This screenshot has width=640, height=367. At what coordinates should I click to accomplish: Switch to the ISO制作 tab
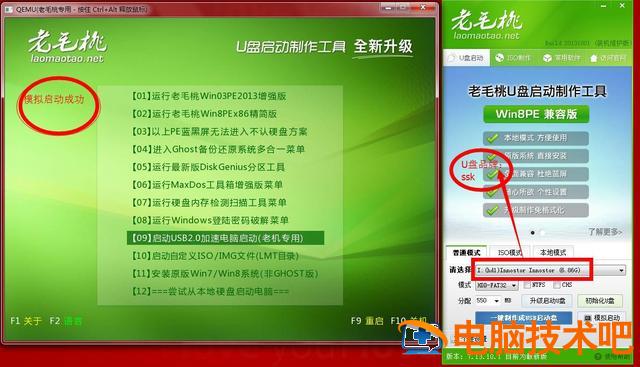click(x=513, y=58)
